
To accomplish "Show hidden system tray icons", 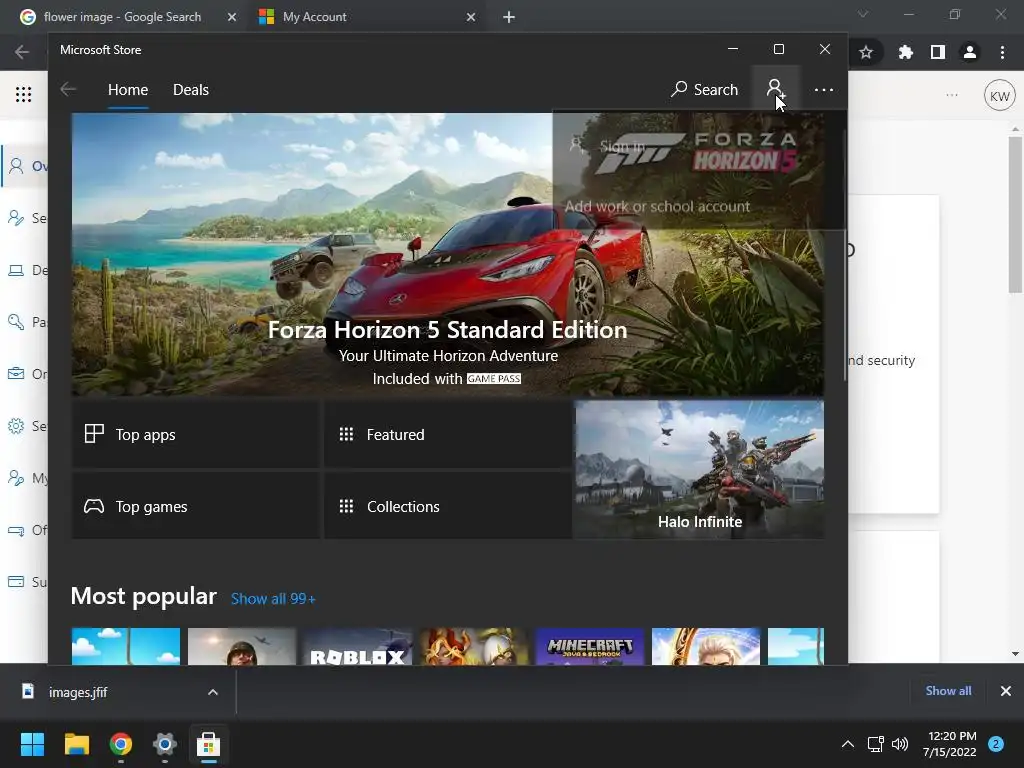I will 848,744.
